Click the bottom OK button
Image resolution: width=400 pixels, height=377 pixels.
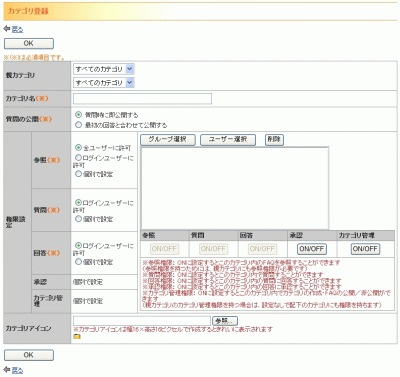pos(29,355)
